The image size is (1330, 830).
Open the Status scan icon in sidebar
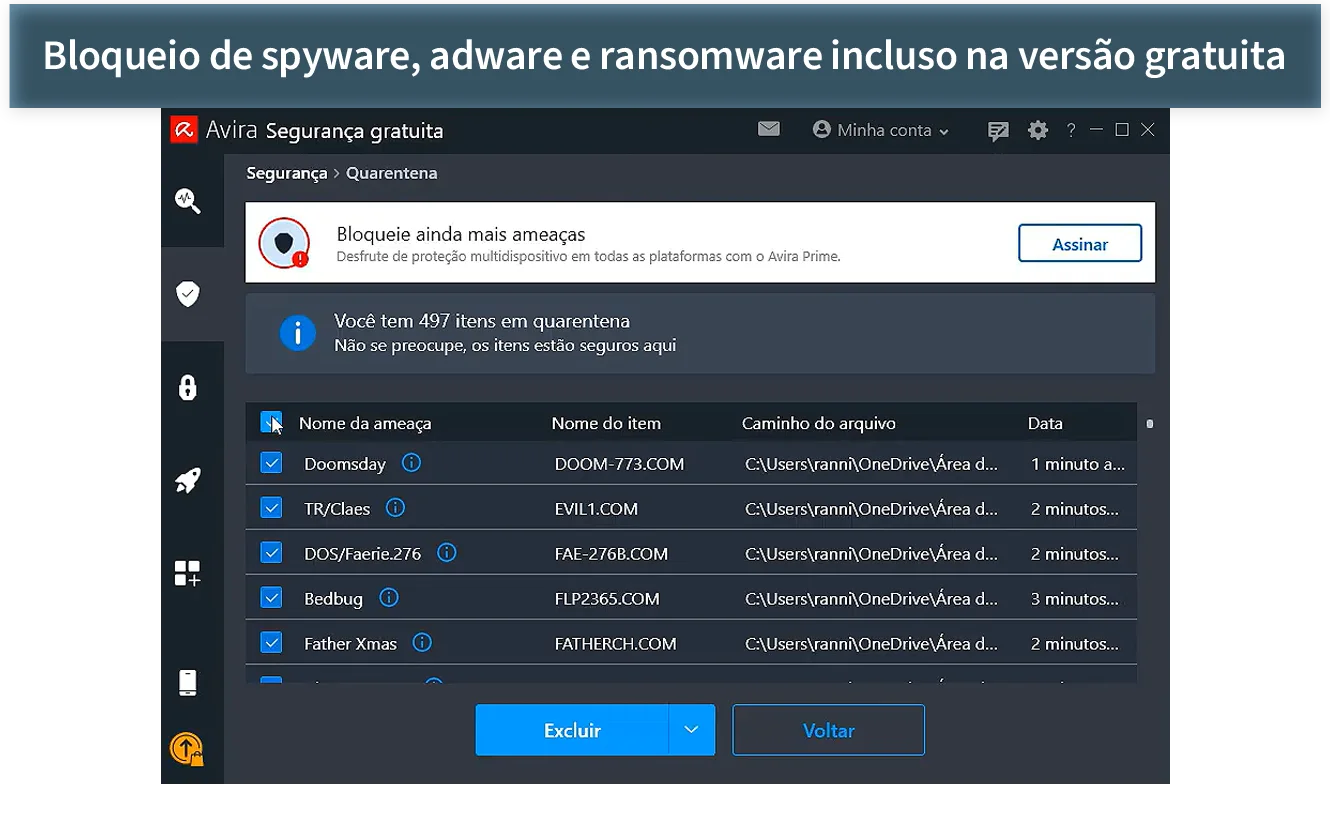[x=188, y=200]
